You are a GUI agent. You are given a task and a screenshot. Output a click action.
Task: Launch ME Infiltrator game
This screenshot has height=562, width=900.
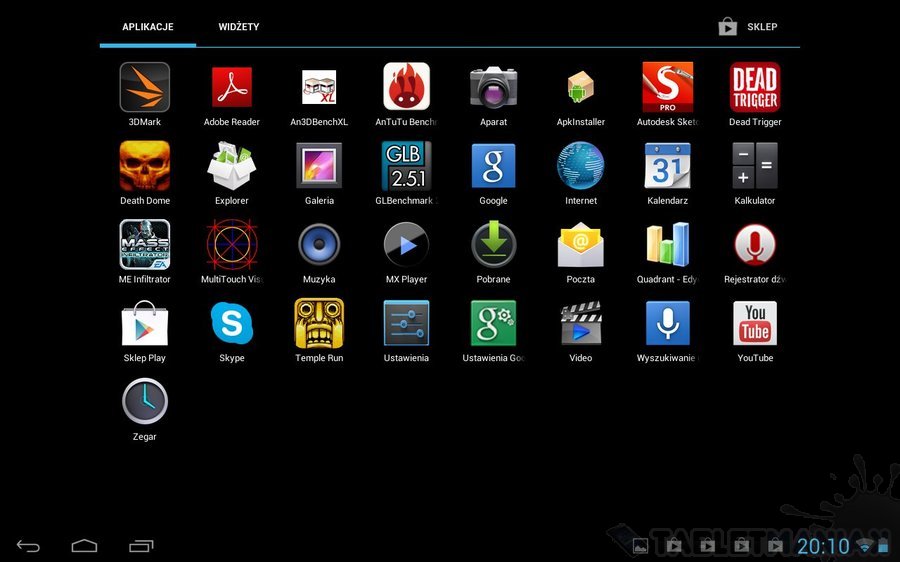tap(145, 245)
